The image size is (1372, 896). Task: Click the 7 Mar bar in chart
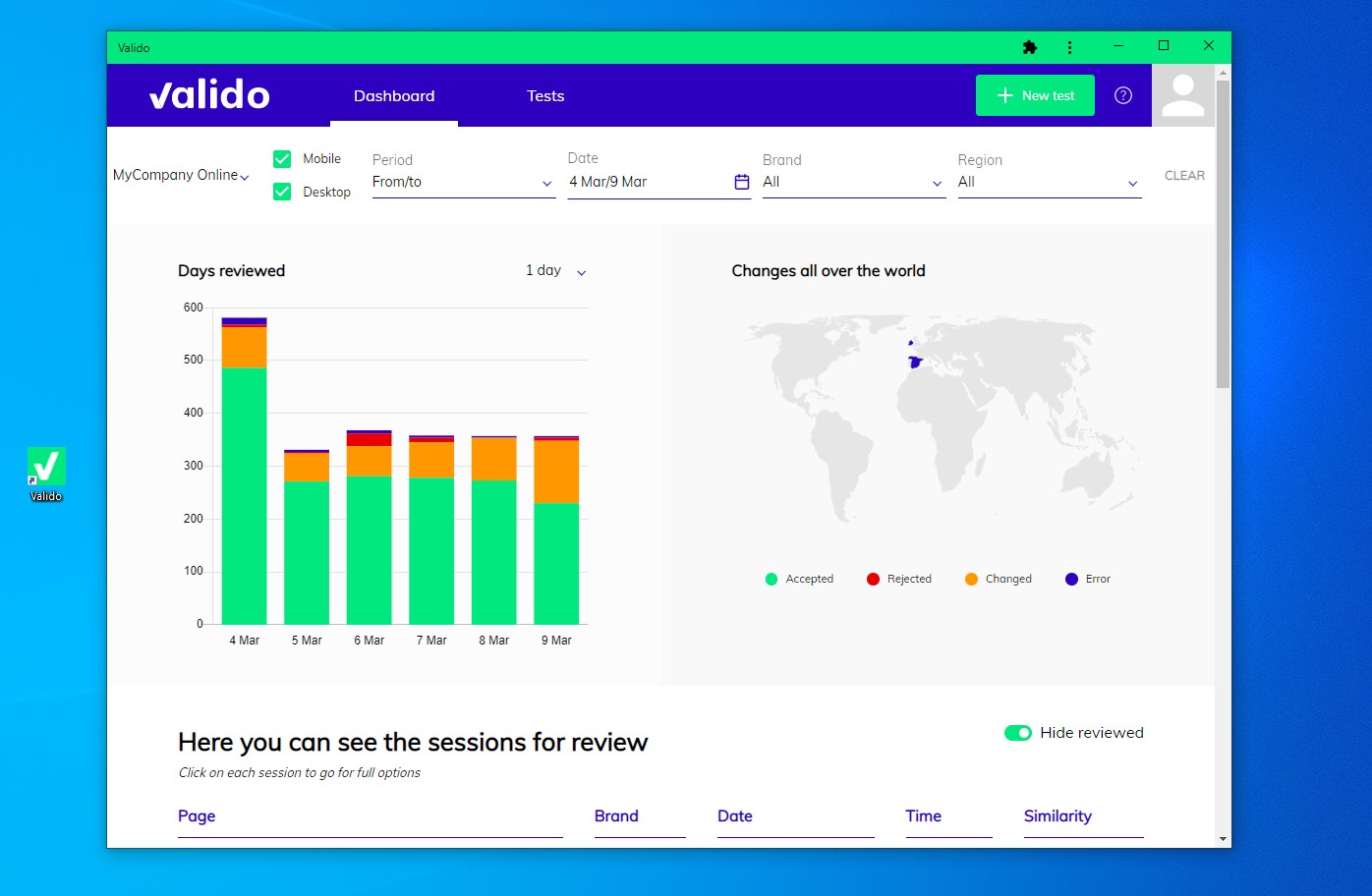click(431, 530)
